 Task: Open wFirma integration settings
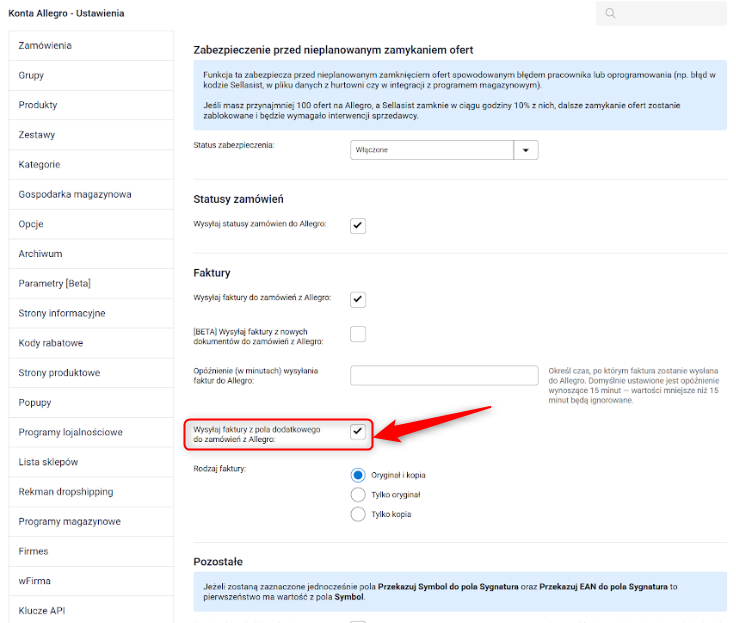pos(35,581)
